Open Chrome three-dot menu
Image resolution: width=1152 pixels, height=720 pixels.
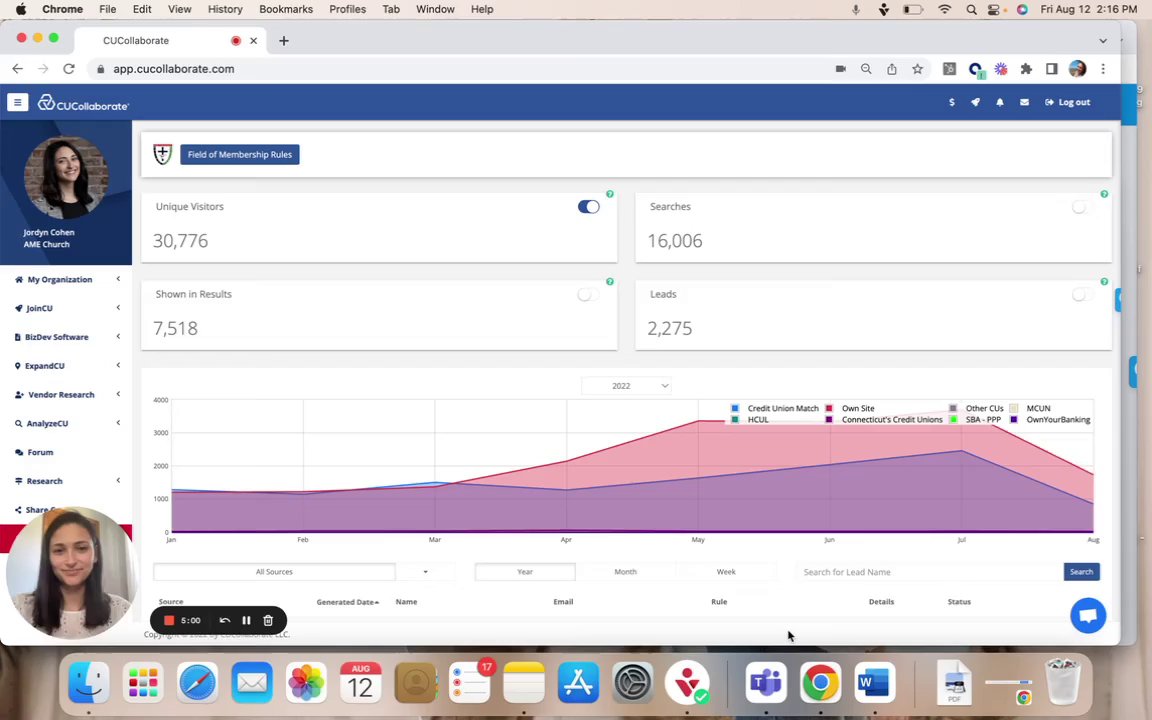pyautogui.click(x=1103, y=68)
